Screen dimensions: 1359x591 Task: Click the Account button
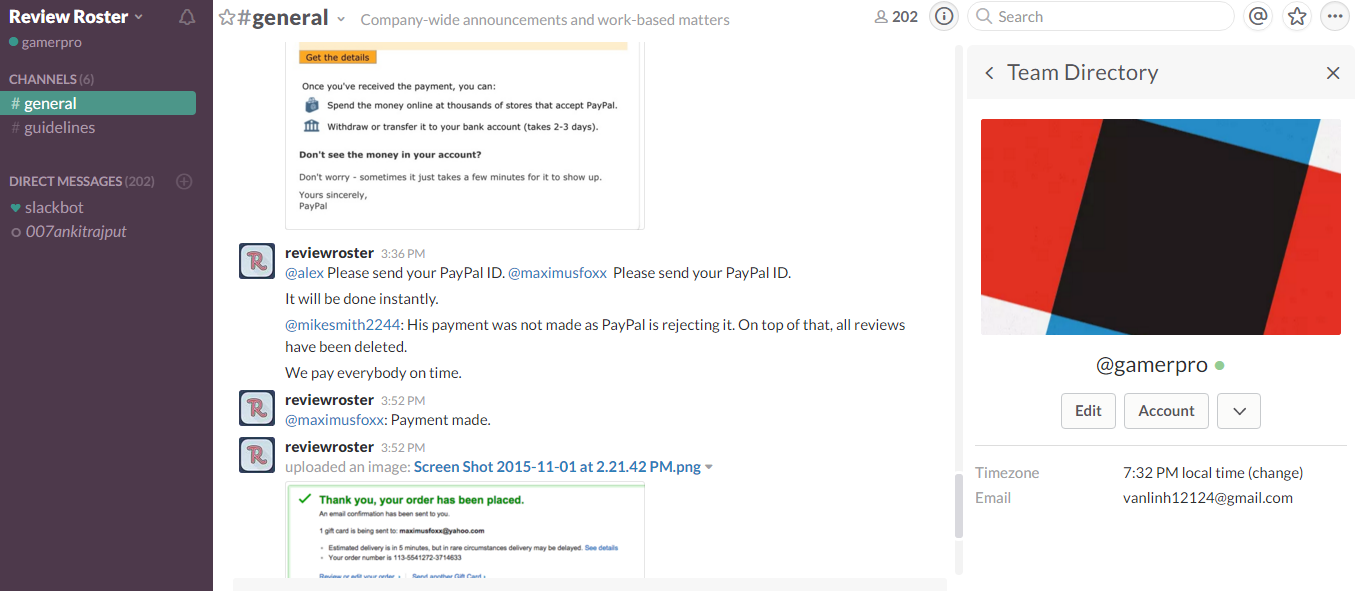coord(1166,411)
